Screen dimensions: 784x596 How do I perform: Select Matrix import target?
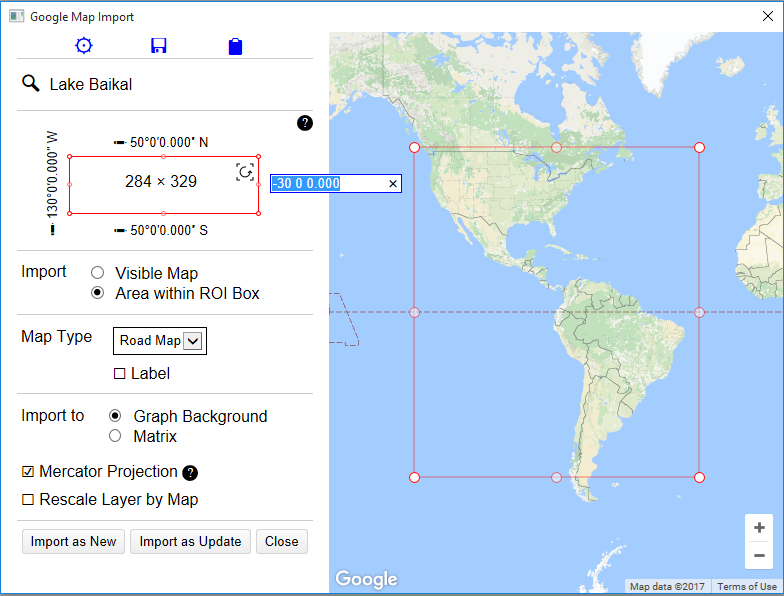tap(115, 436)
